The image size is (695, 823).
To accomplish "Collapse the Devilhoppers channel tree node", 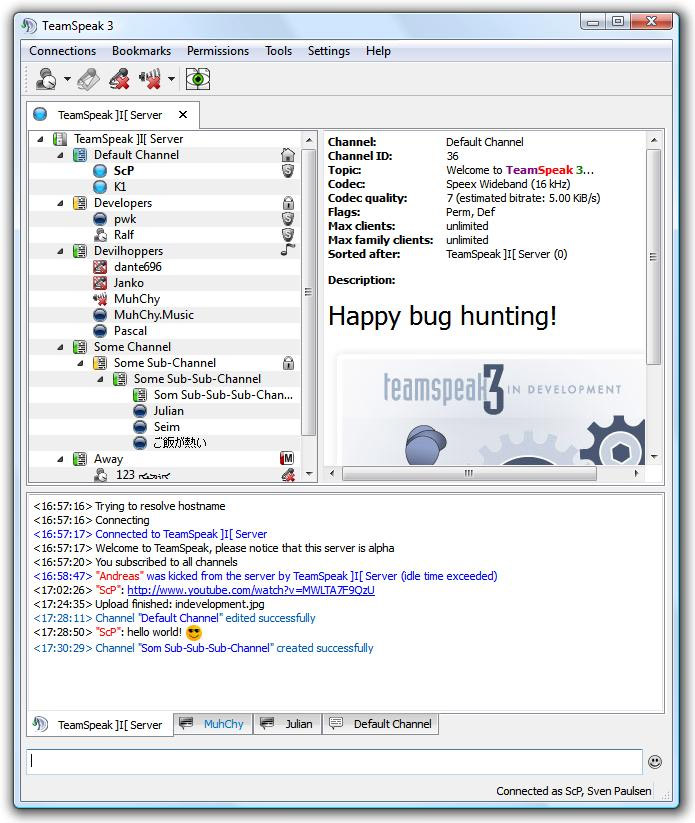I will point(60,251).
